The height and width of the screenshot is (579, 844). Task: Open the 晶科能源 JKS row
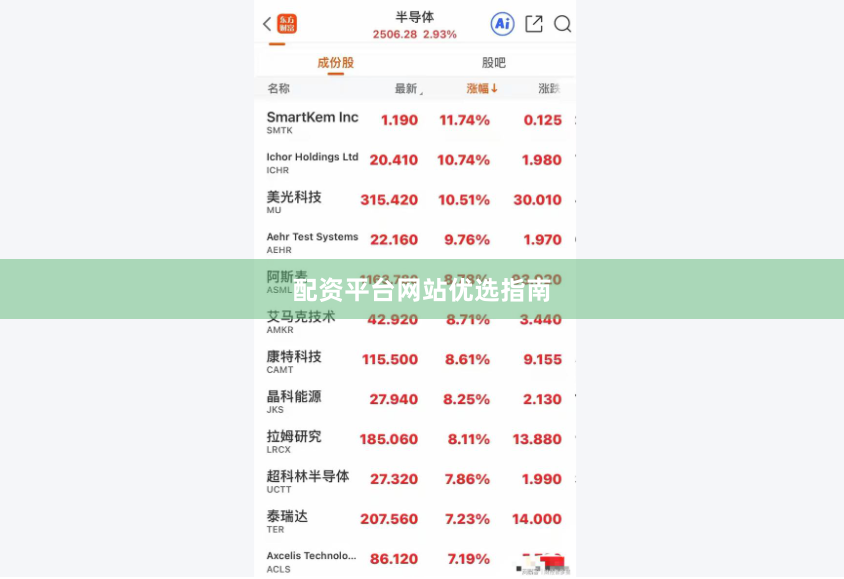415,400
